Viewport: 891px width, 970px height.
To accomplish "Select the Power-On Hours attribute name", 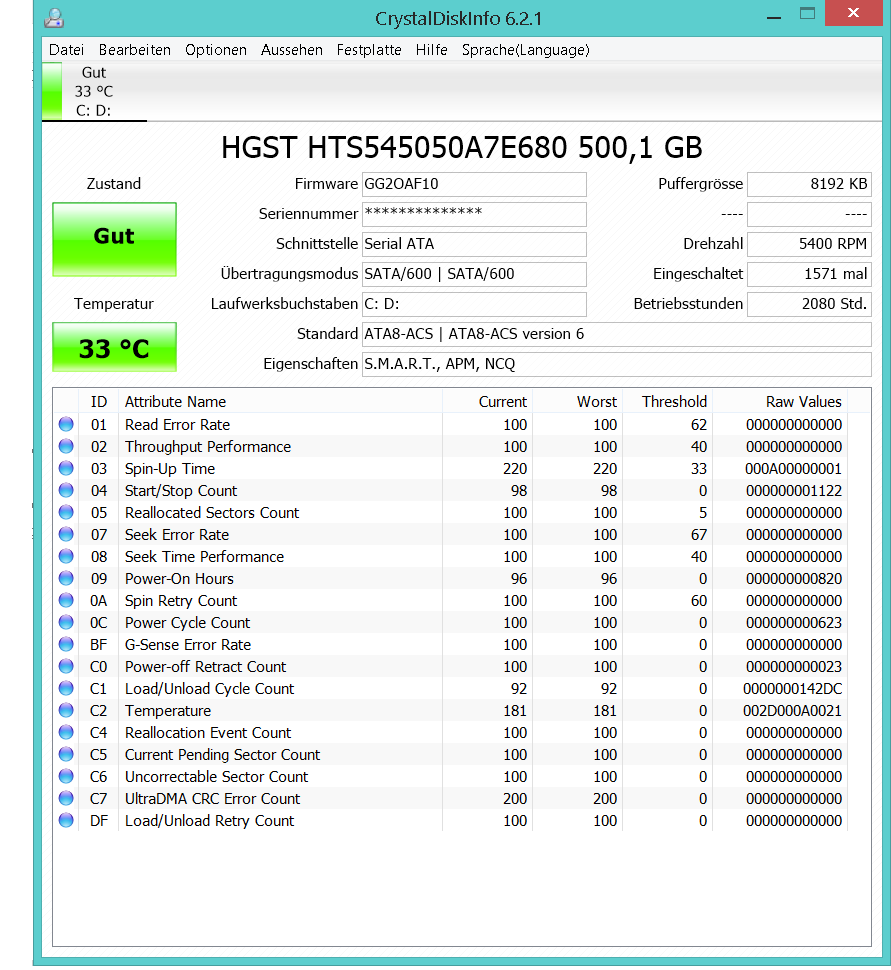I will [179, 579].
